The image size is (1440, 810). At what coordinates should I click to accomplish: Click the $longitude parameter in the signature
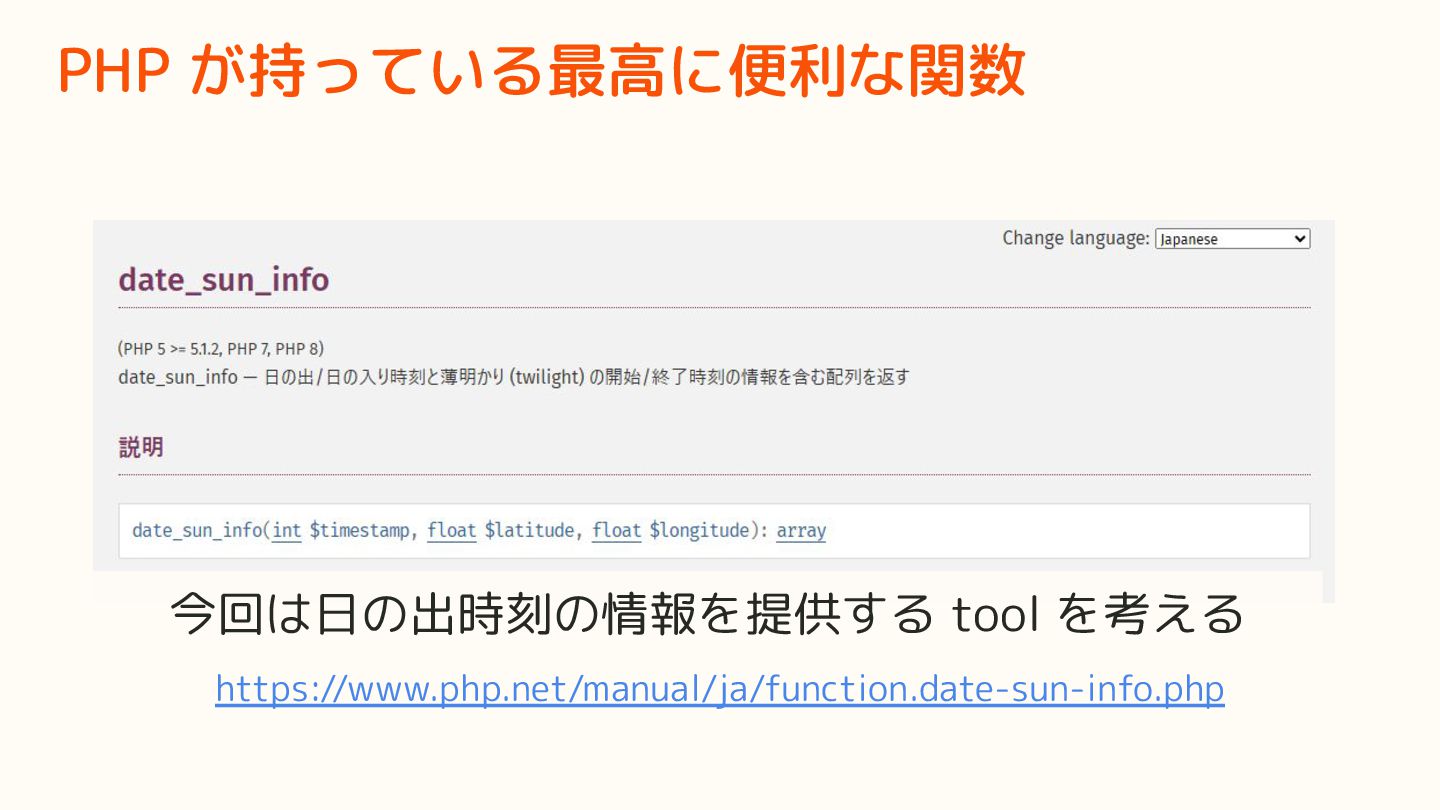[700, 531]
